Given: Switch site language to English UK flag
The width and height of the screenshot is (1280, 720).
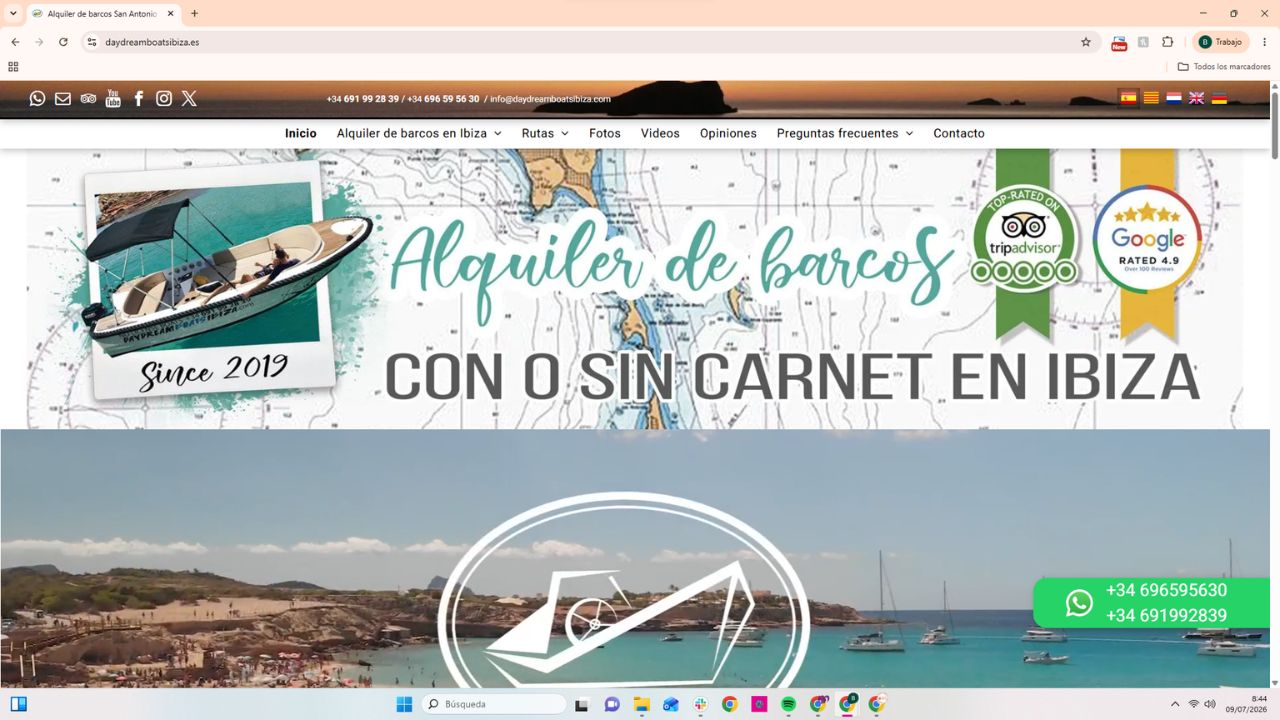Looking at the screenshot, I should point(1196,98).
